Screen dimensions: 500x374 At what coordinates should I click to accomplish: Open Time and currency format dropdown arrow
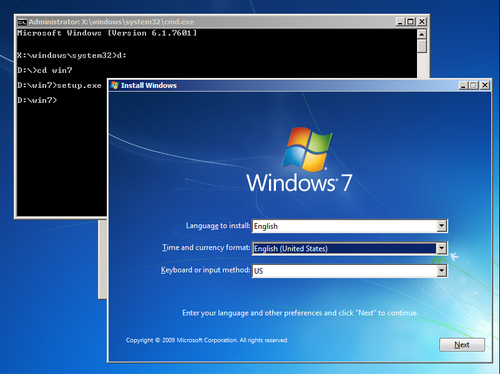pyautogui.click(x=441, y=248)
